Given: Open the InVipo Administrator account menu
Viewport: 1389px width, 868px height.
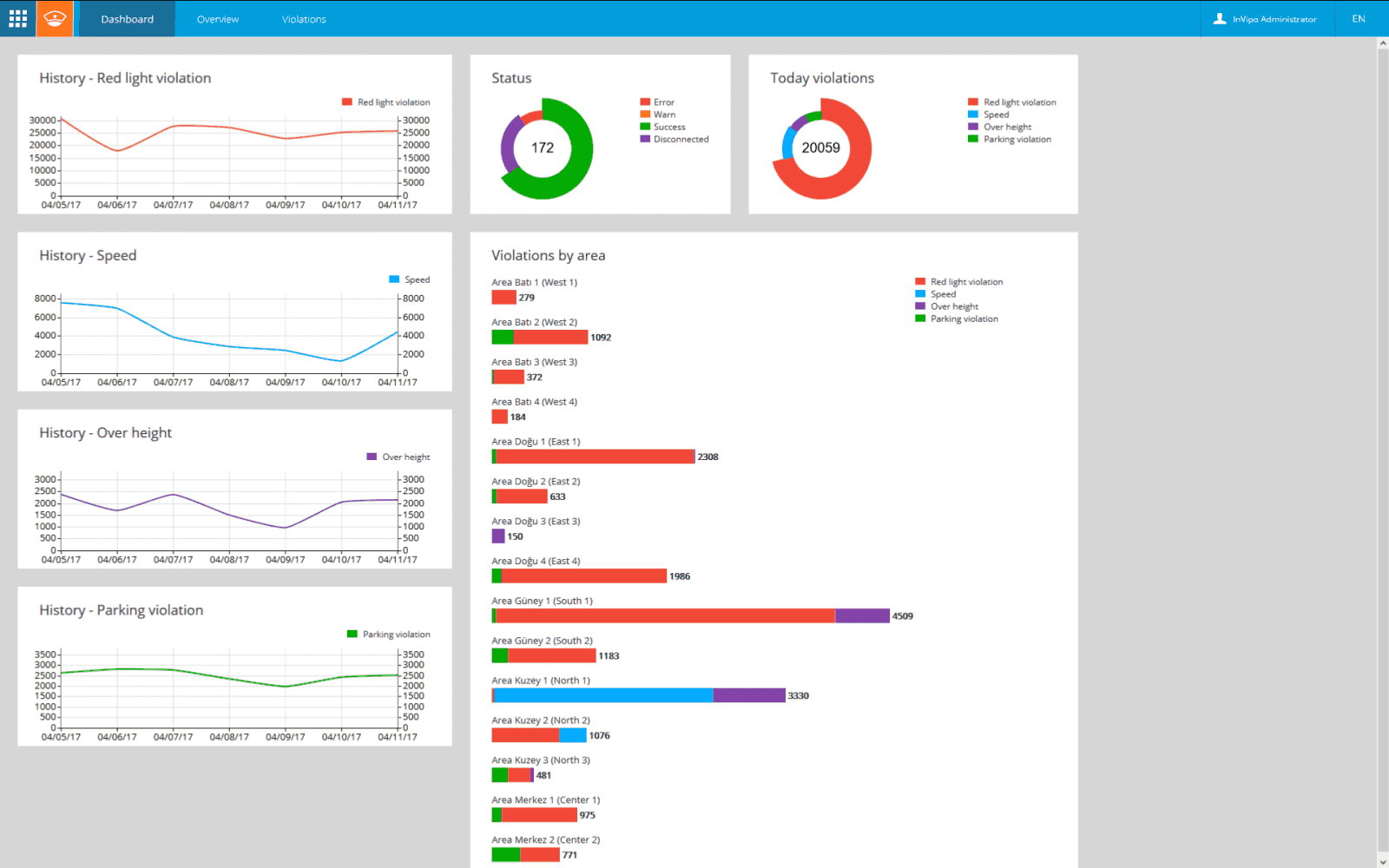Looking at the screenshot, I should tap(1274, 19).
